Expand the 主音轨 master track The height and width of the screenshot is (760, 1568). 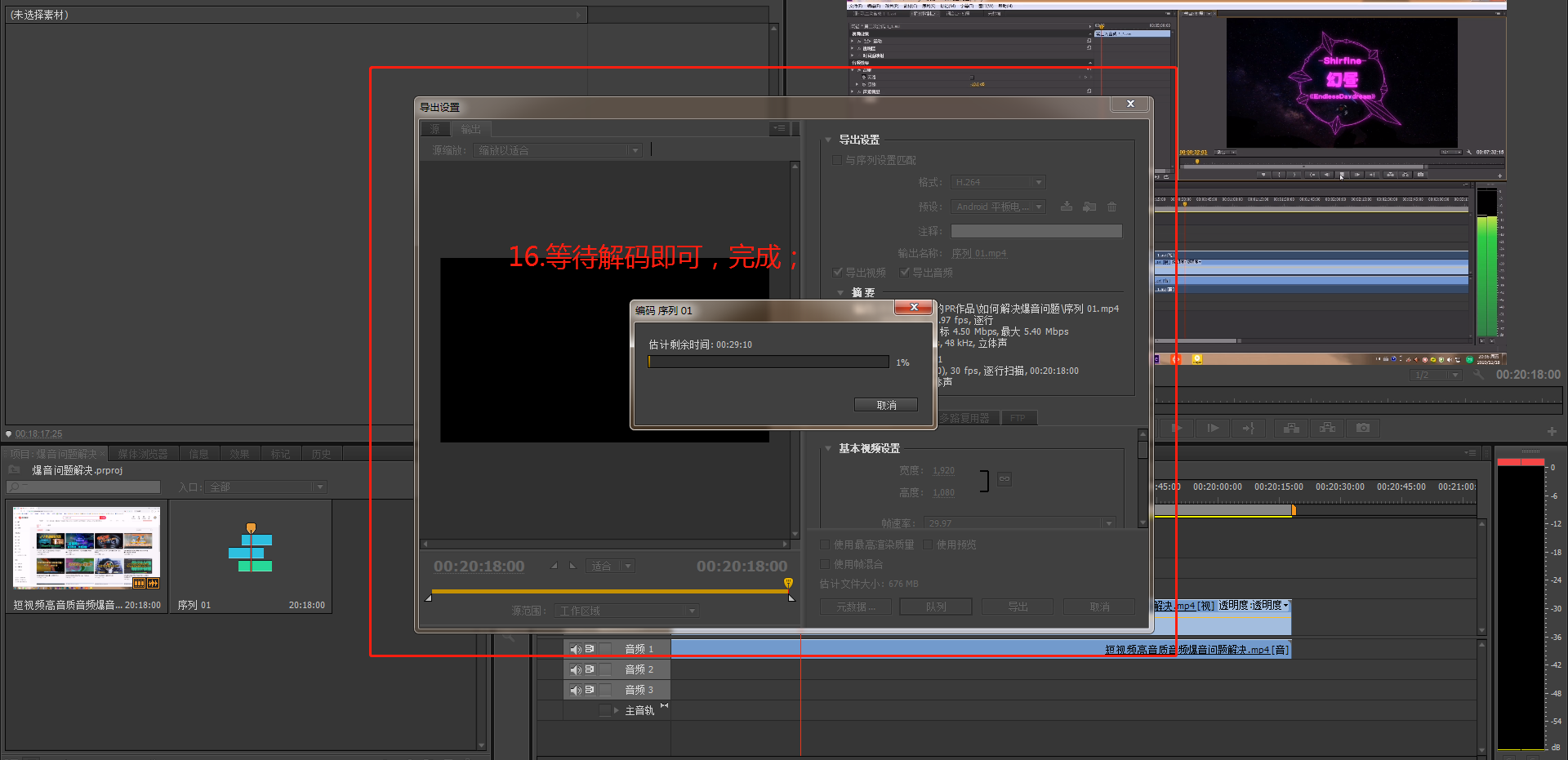click(x=617, y=710)
